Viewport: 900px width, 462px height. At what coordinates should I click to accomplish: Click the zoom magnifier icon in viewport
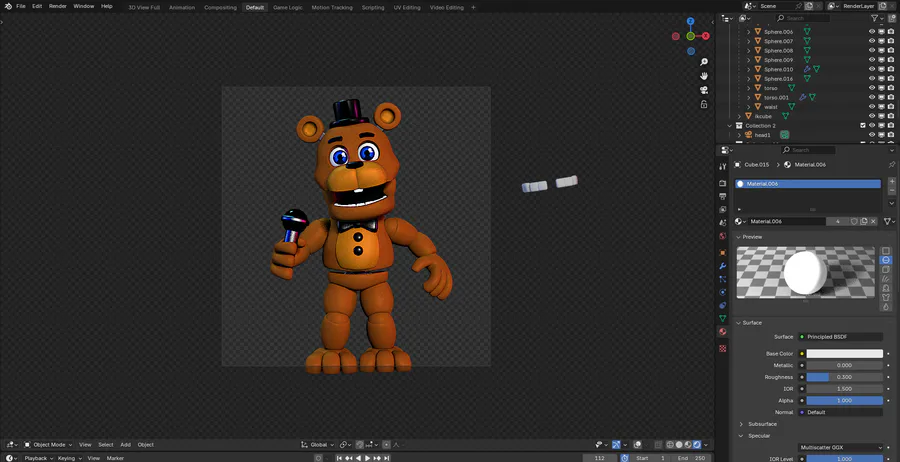coord(704,62)
